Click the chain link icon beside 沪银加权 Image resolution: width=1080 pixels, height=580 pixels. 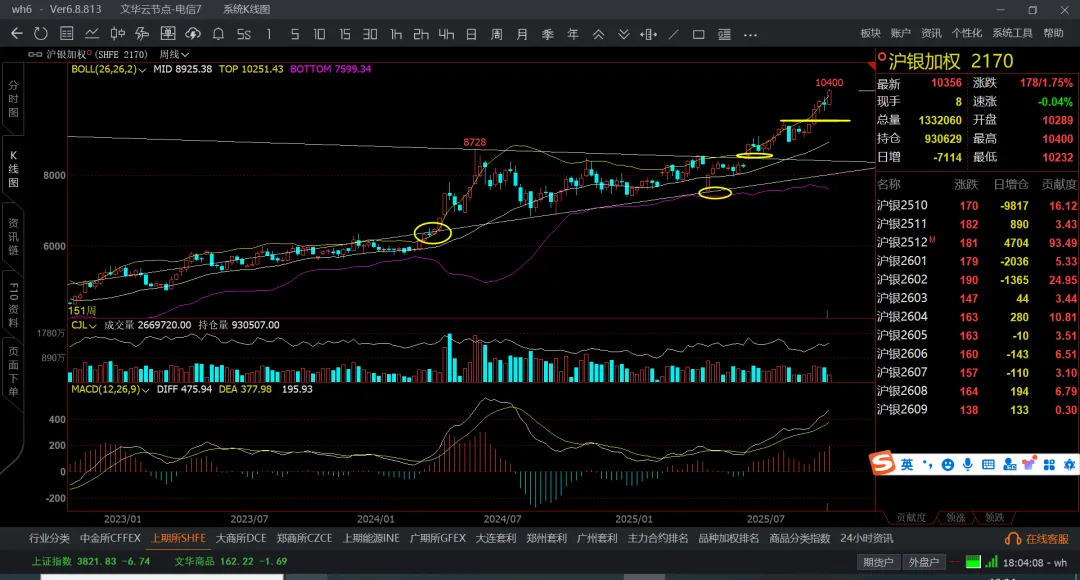pos(34,54)
